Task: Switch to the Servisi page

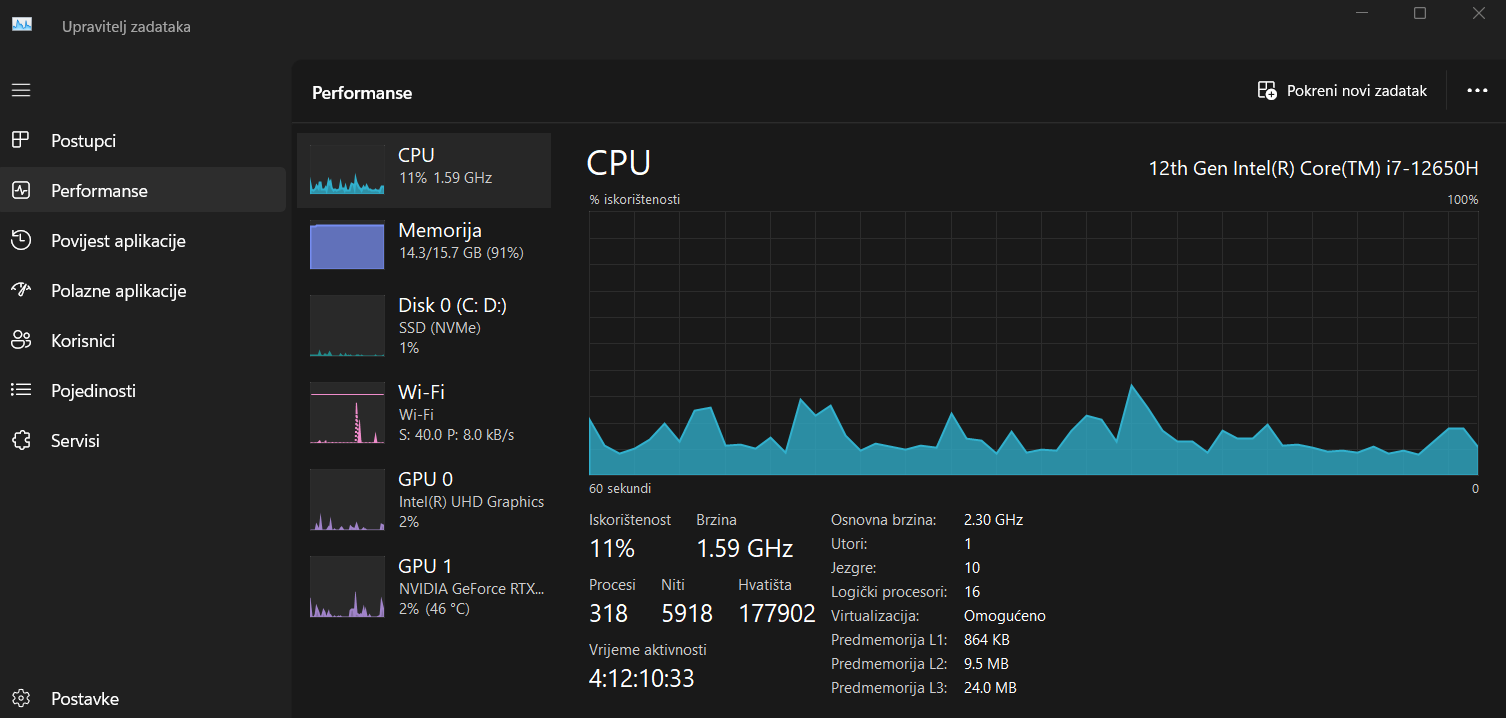Action: [143, 440]
